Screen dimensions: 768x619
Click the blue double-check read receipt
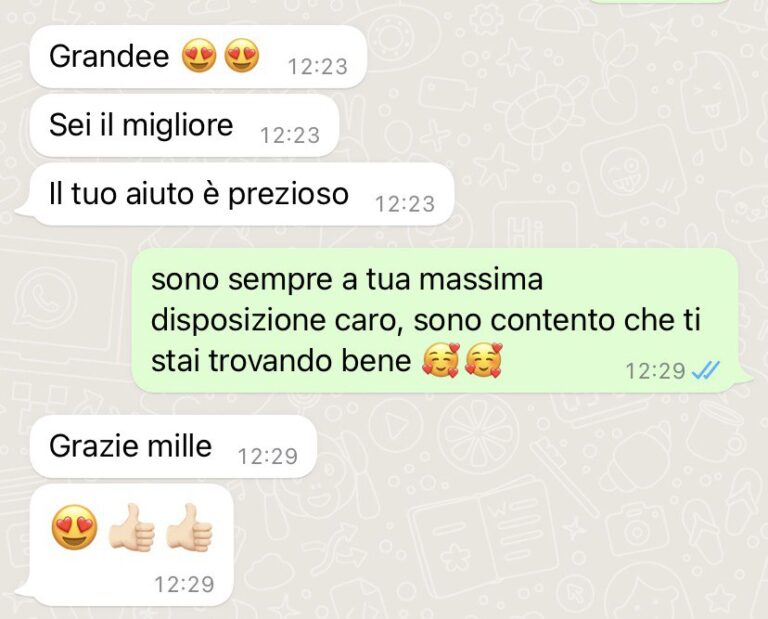705,371
